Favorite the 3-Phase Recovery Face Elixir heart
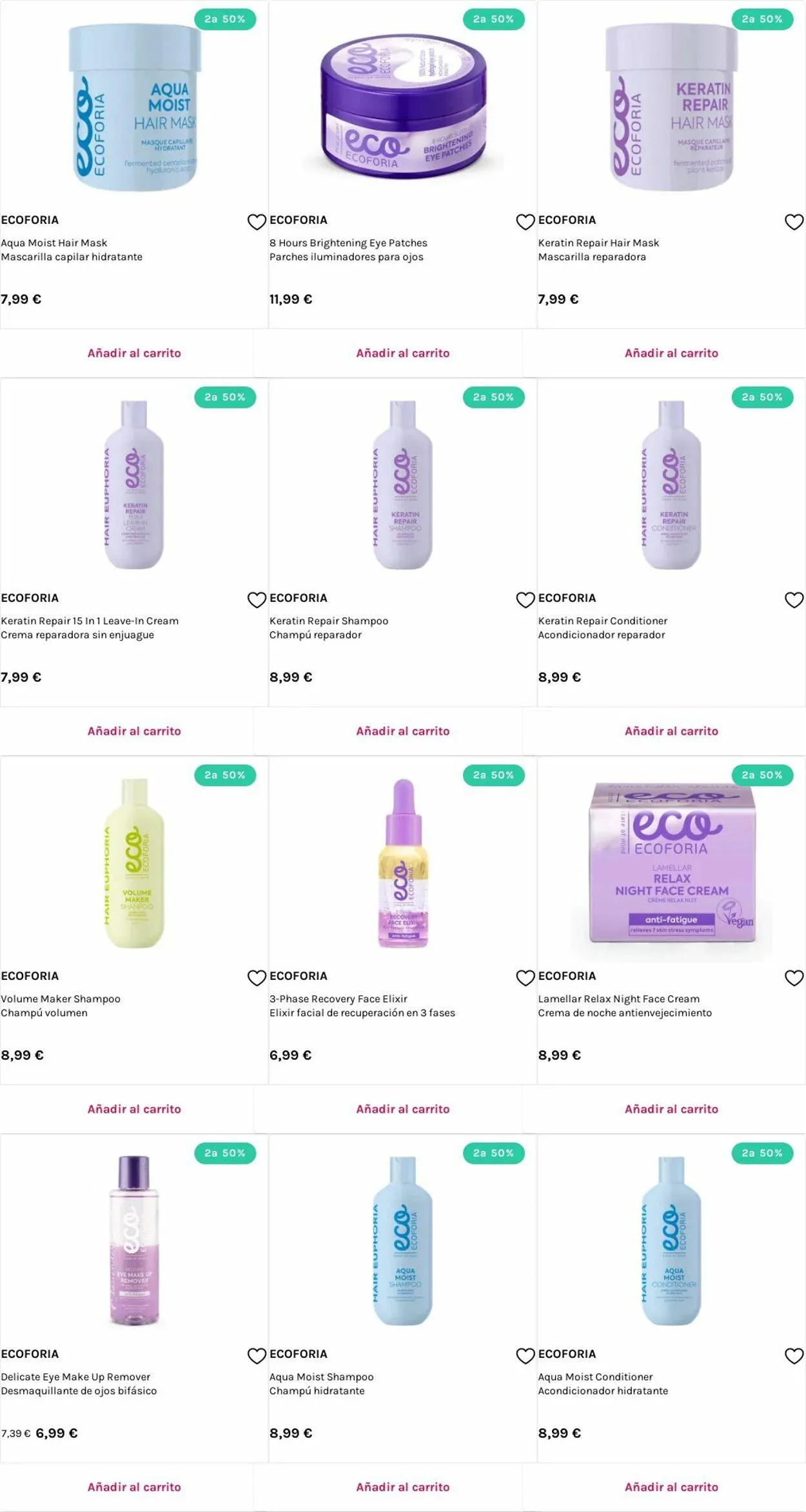Viewport: 806px width, 1512px height. (x=526, y=978)
